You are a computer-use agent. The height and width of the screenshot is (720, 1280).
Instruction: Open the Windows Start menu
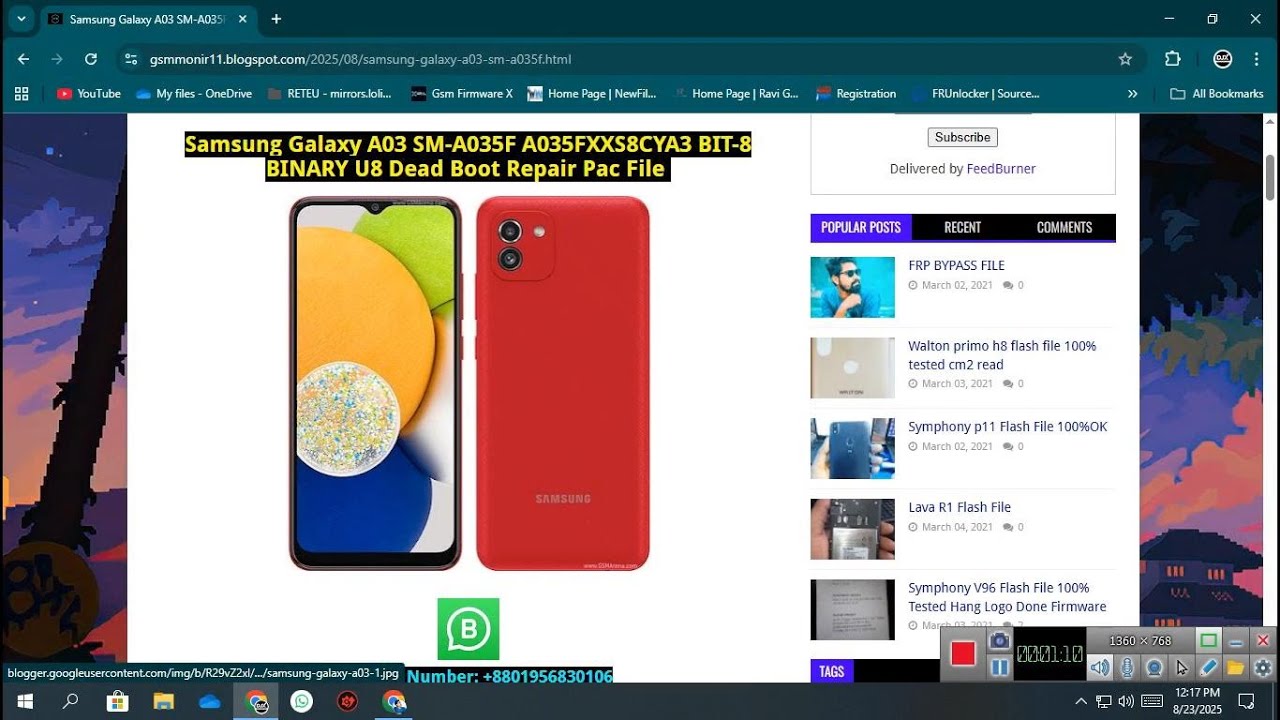pos(24,701)
